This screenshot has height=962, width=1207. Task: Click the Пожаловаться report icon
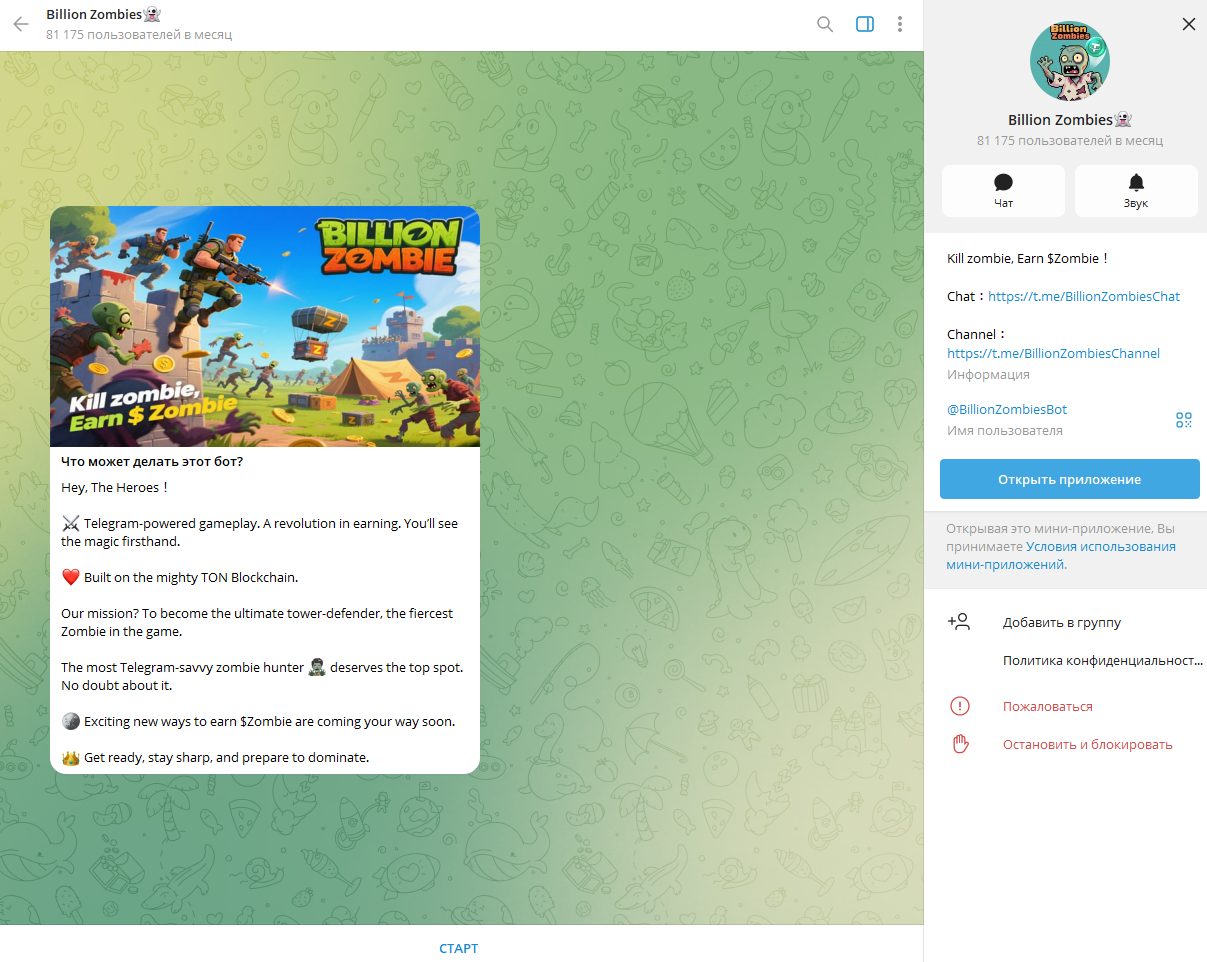click(960, 706)
